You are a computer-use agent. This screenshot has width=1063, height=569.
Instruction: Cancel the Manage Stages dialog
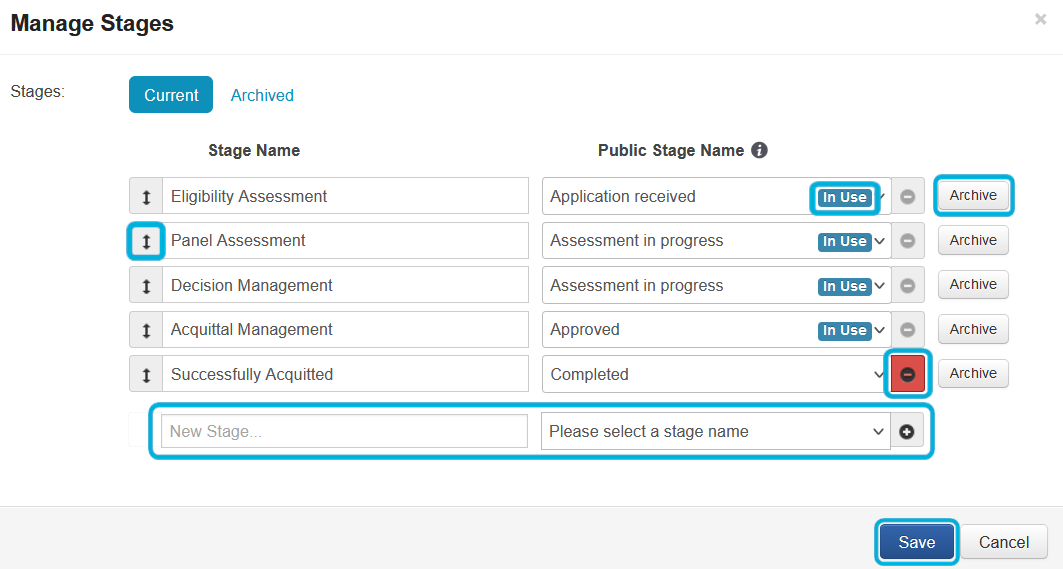click(x=1003, y=542)
